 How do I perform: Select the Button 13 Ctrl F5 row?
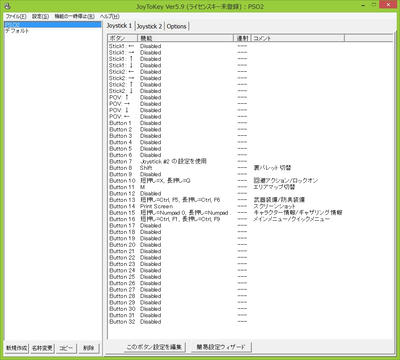click(250, 200)
